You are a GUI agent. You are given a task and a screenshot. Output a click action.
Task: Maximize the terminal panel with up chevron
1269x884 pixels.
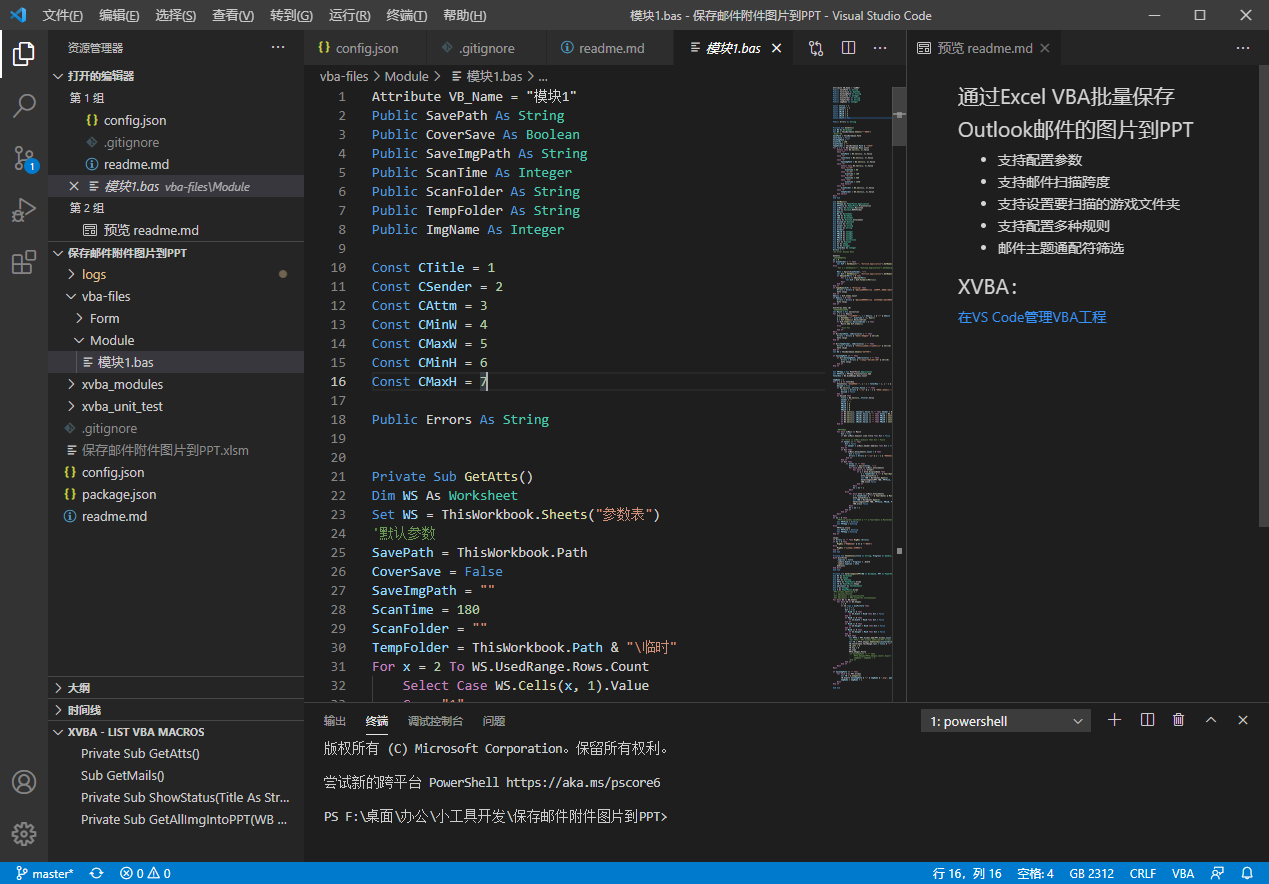tap(1211, 720)
